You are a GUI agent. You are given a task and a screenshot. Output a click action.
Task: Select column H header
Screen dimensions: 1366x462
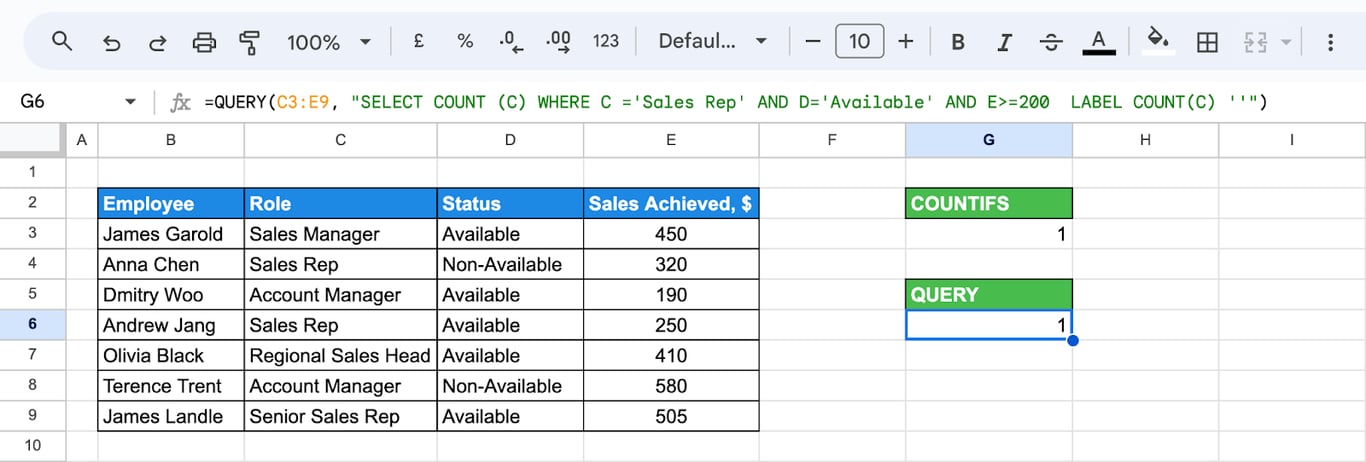[1145, 141]
